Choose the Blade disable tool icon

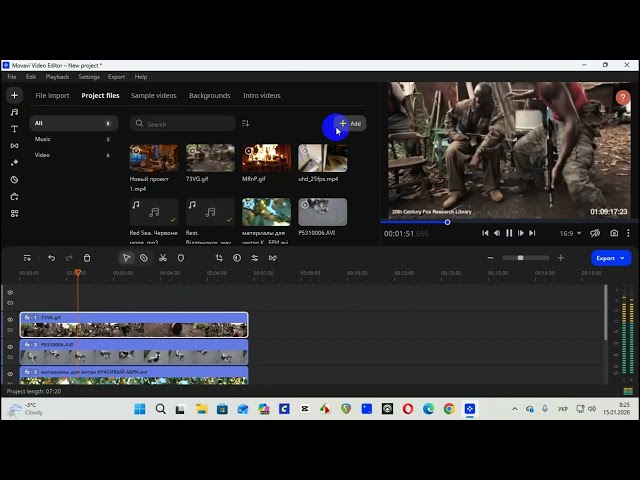(144, 258)
